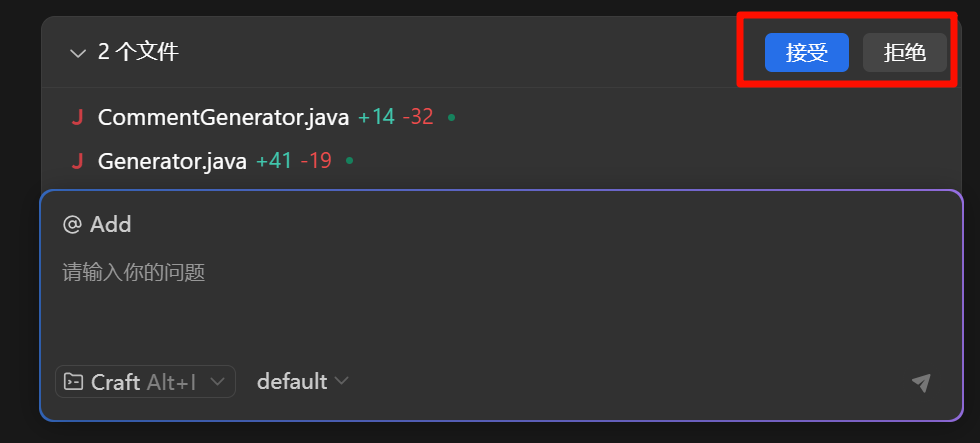The image size is (980, 443).
Task: Click the send paper-plane icon
Action: pos(921,383)
